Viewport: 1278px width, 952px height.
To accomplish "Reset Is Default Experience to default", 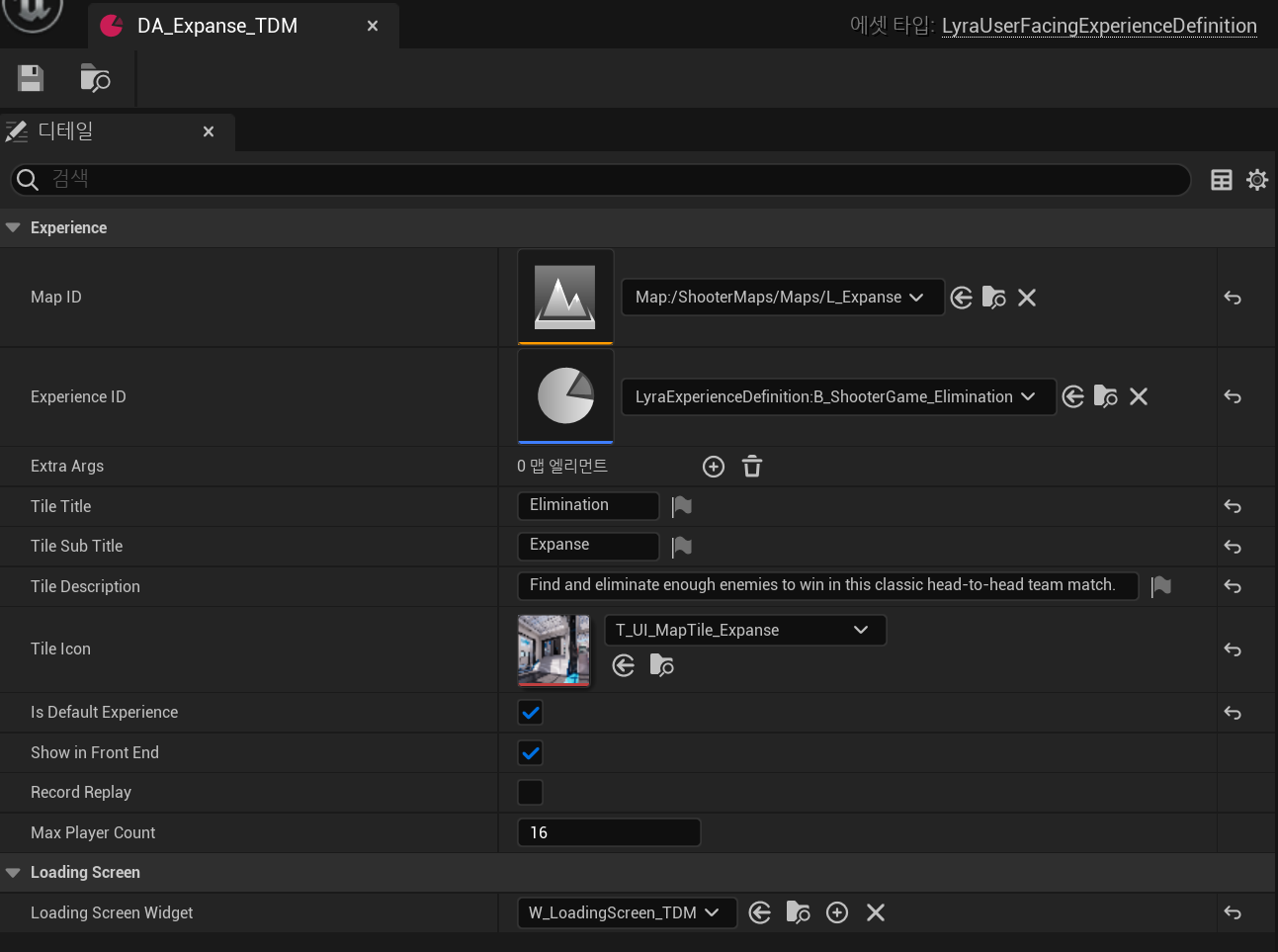I will pyautogui.click(x=1233, y=713).
